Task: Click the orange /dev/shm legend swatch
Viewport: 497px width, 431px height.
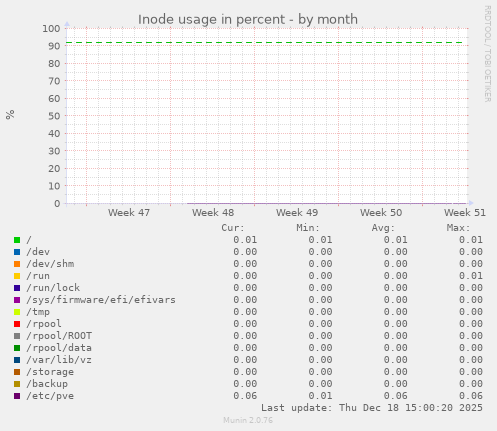Action: (x=17, y=264)
